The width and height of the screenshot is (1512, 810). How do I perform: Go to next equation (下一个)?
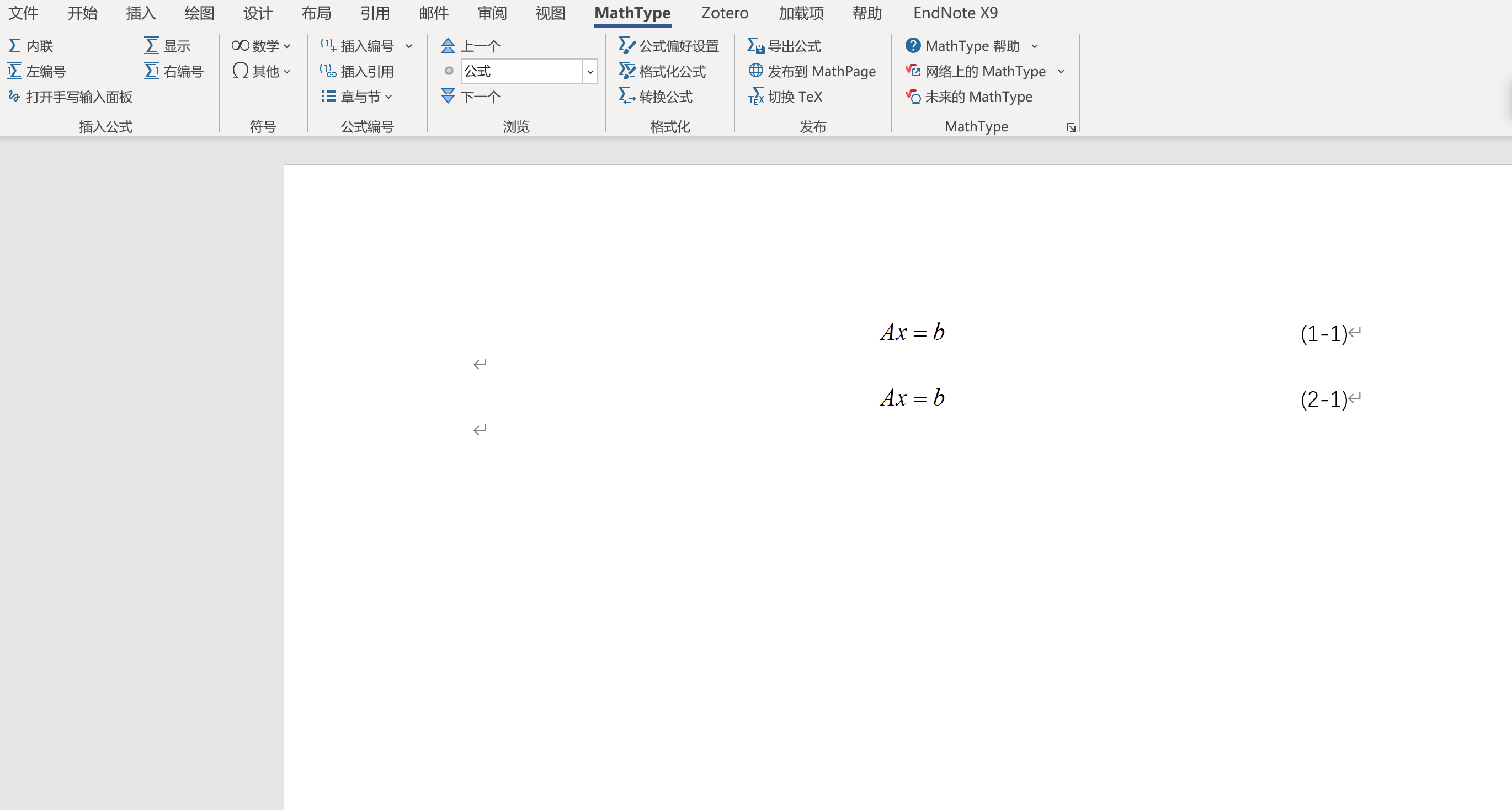471,97
